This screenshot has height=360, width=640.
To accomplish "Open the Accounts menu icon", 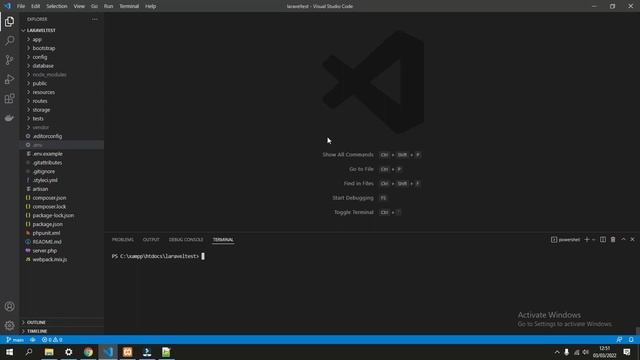I will [9, 306].
